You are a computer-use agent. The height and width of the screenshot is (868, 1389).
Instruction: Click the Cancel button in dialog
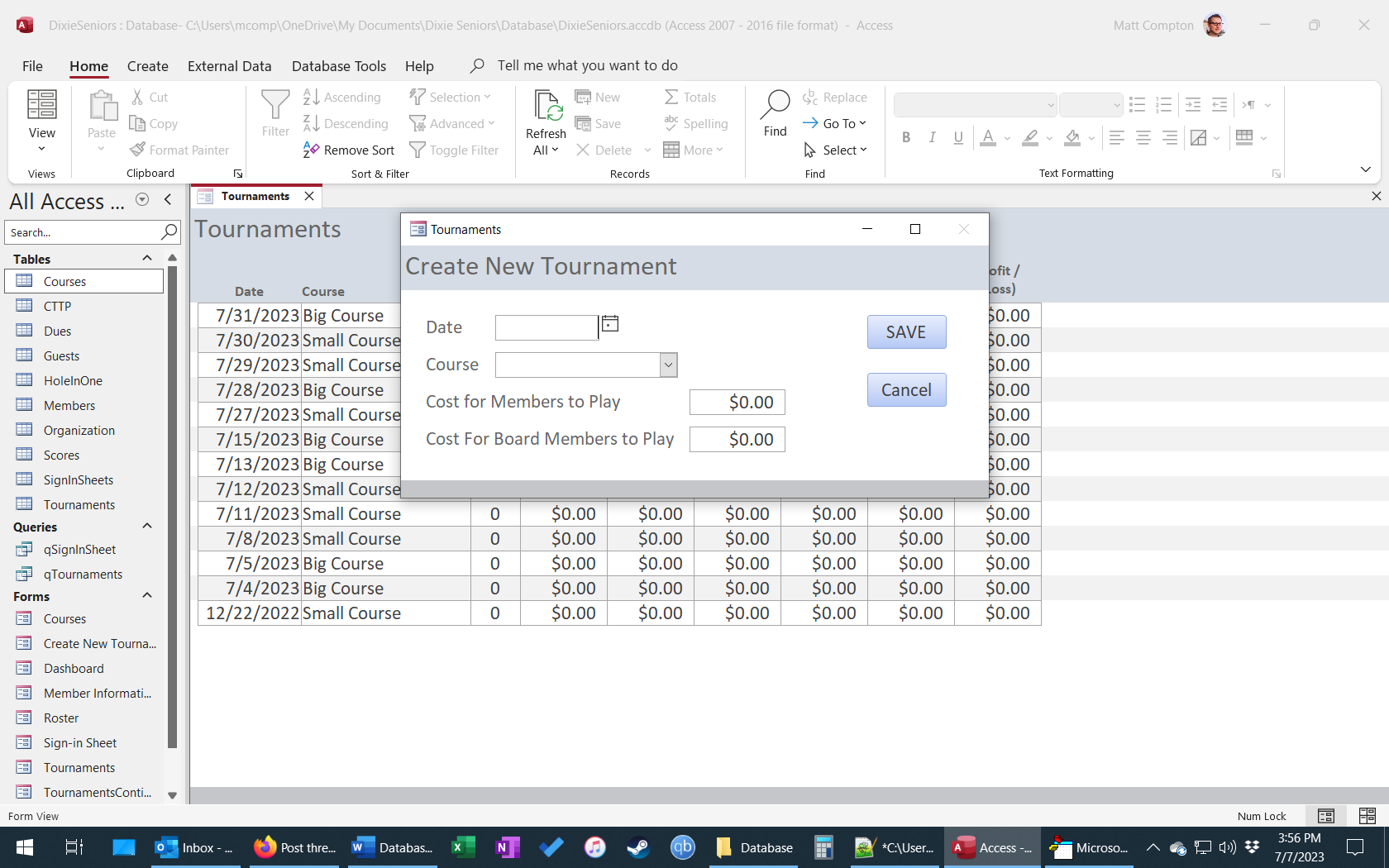click(x=906, y=390)
